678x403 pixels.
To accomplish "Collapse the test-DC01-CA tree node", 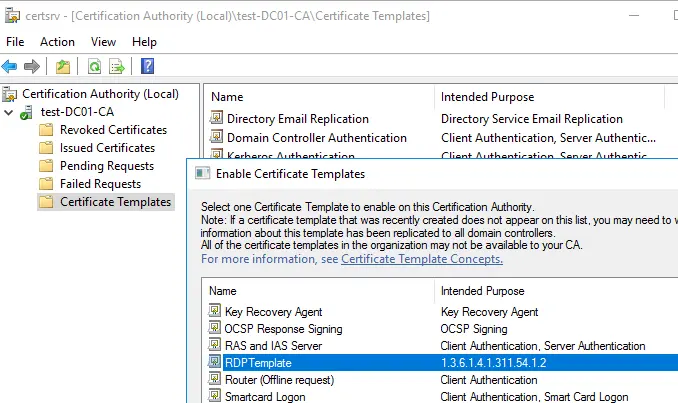I will pos(9,112).
